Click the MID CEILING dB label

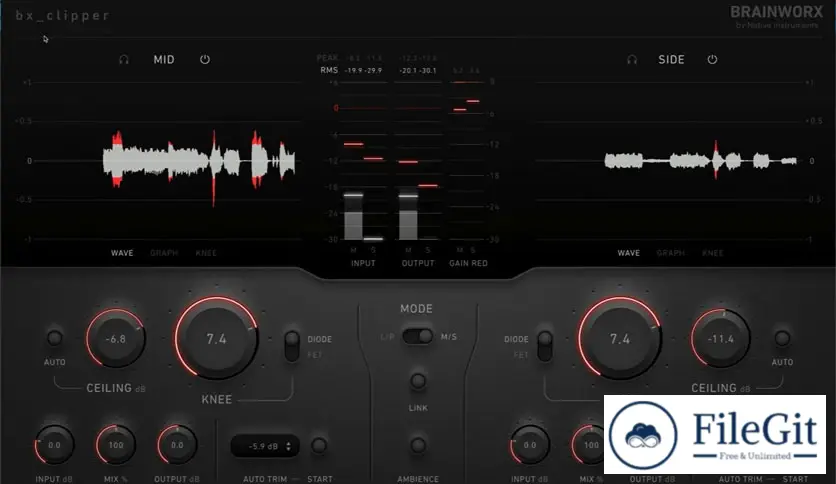116,388
